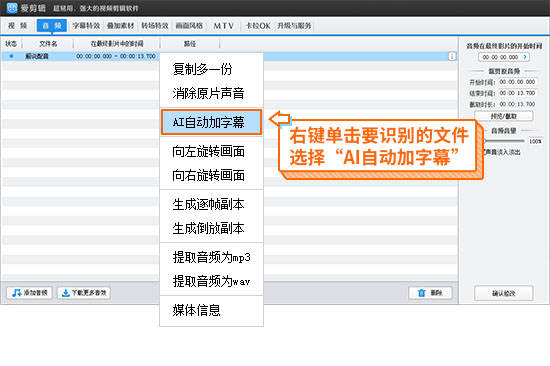Click the 开始时间 input field

[x=517, y=82]
